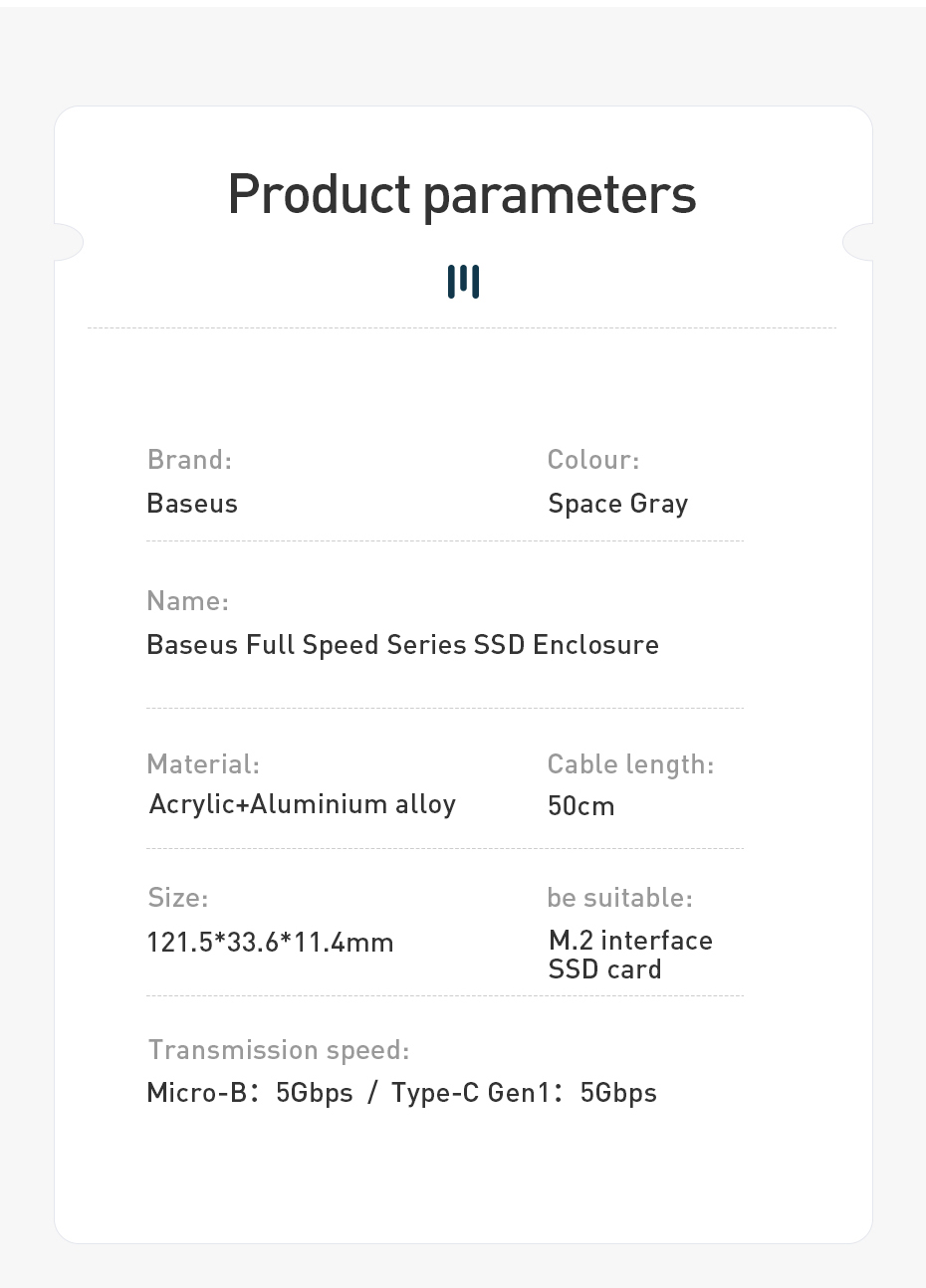This screenshot has width=926, height=1288.
Task: Click the 50cm cable length value
Action: tap(581, 806)
